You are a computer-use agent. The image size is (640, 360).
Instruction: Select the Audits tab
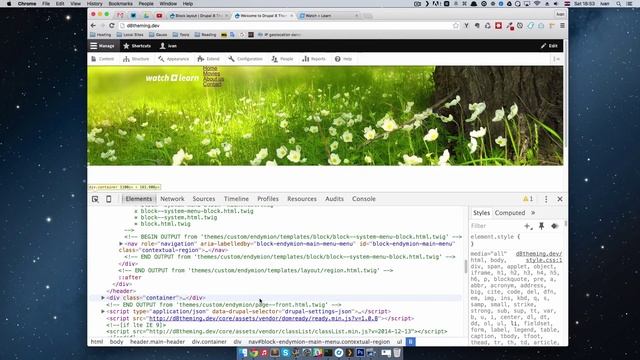[x=334, y=199]
